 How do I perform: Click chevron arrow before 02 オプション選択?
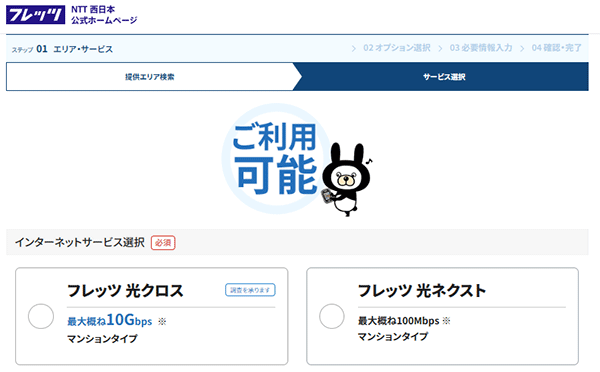pos(354,49)
